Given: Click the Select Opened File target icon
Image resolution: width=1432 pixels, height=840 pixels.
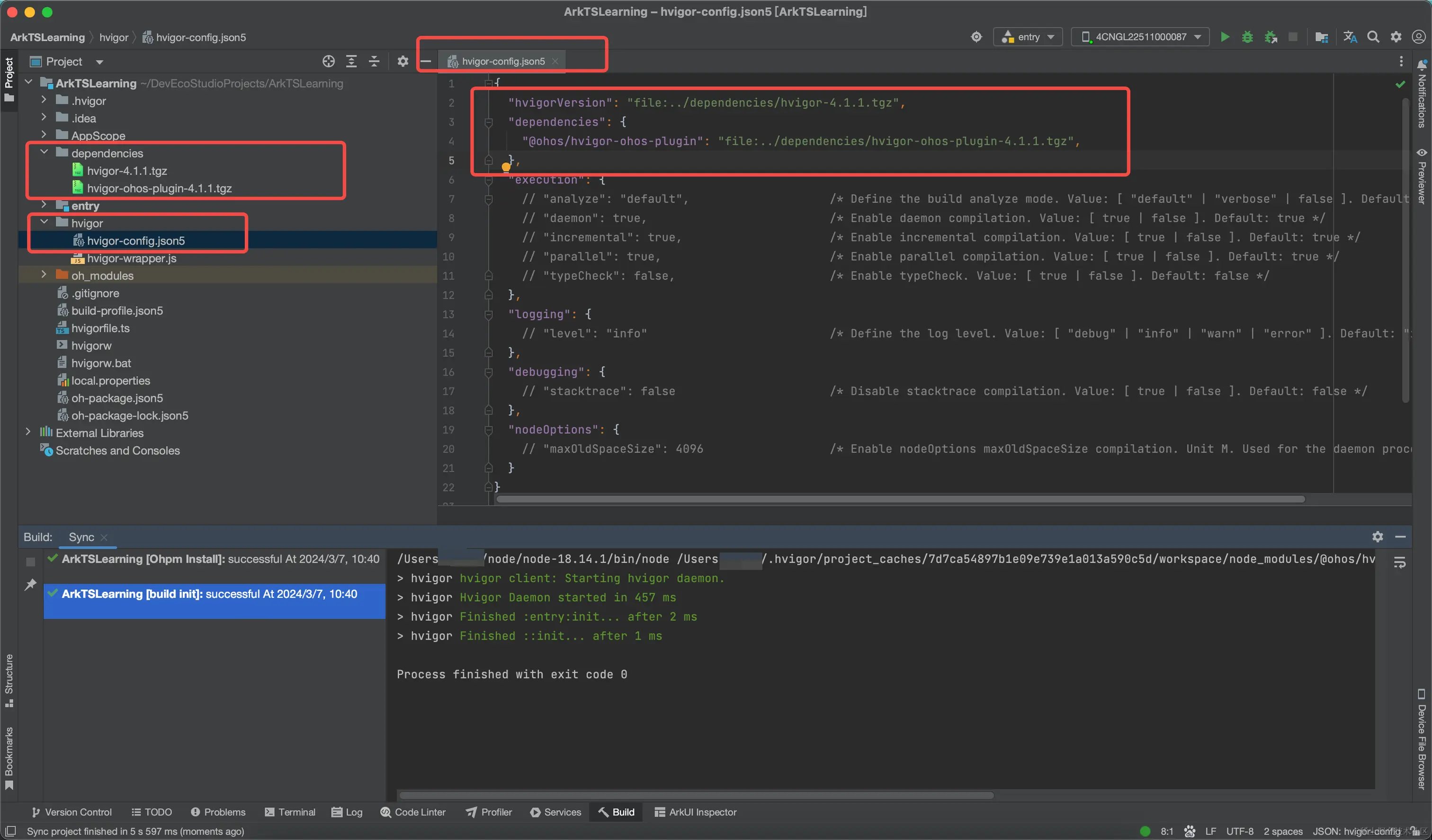Looking at the screenshot, I should tap(329, 62).
